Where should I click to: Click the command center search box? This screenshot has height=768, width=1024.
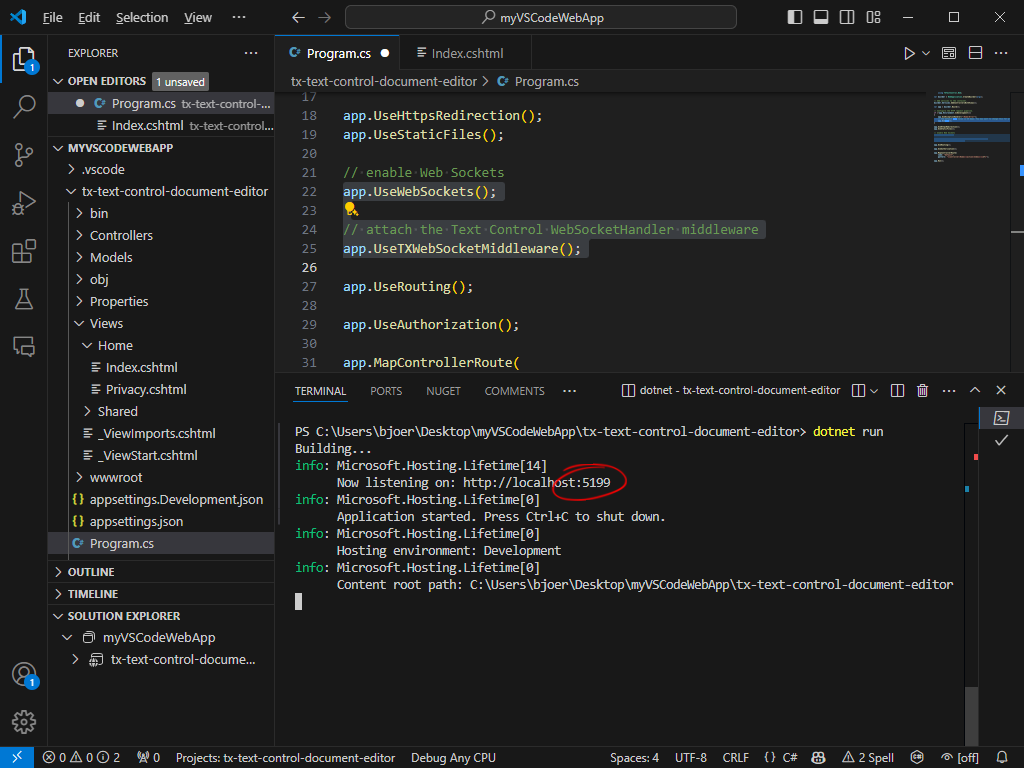pos(541,18)
